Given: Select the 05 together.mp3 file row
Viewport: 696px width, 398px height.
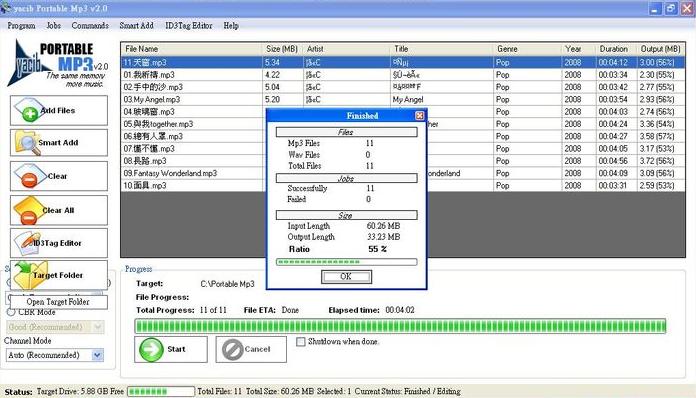Looking at the screenshot, I should point(403,124).
